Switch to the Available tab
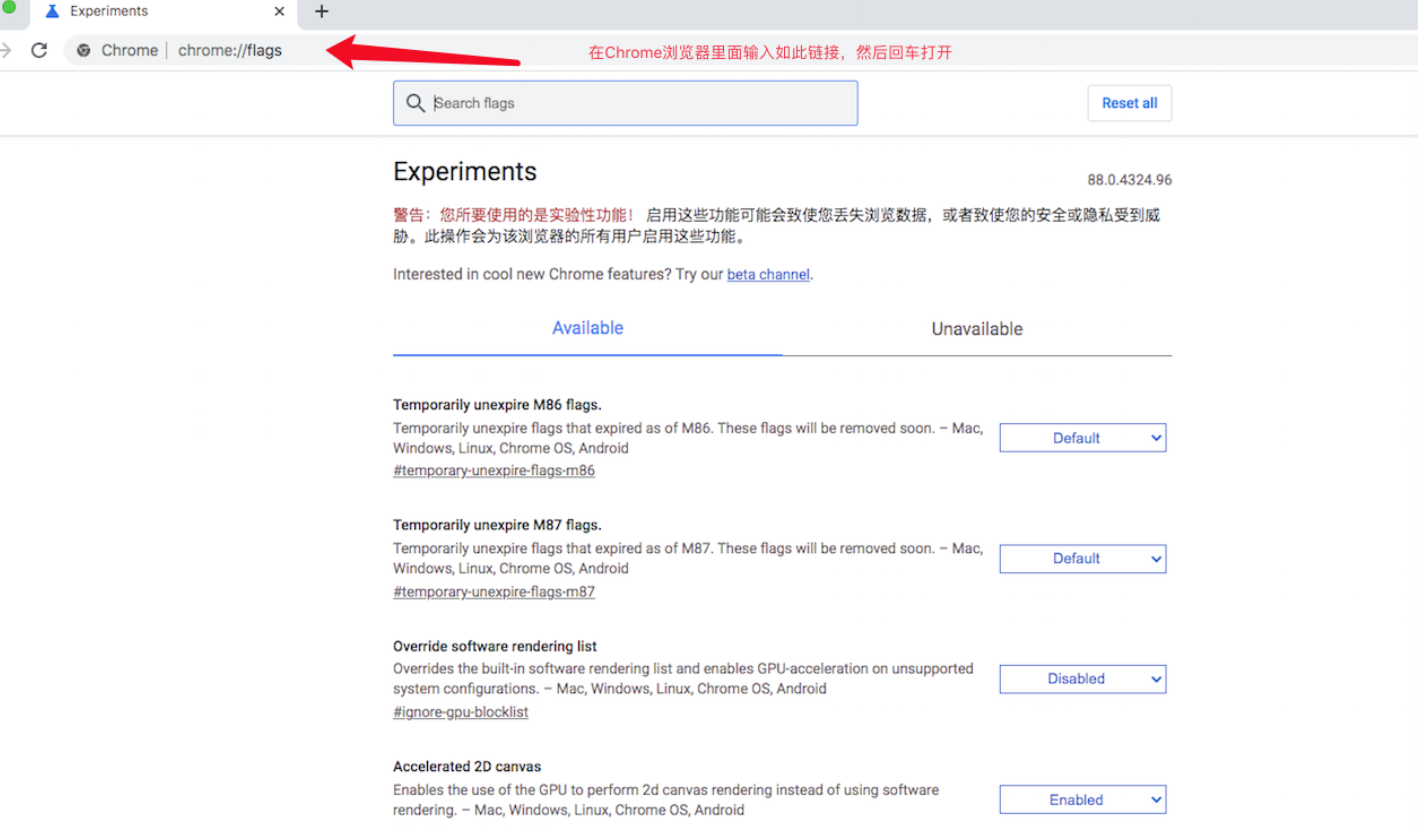This screenshot has width=1418, height=826. (588, 328)
